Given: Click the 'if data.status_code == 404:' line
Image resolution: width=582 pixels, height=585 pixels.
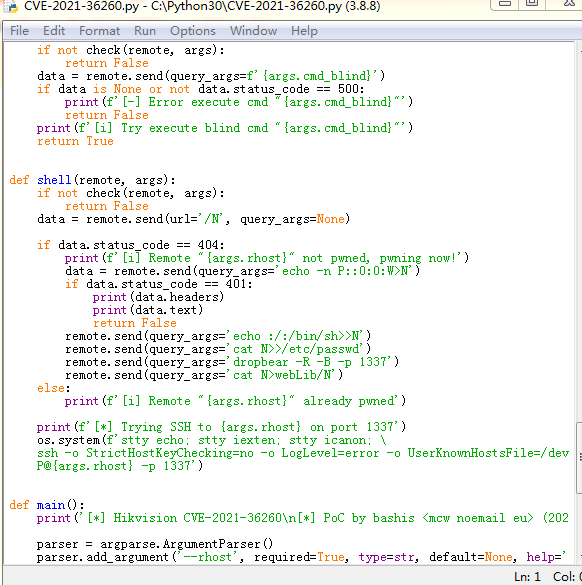Looking at the screenshot, I should tap(131, 245).
